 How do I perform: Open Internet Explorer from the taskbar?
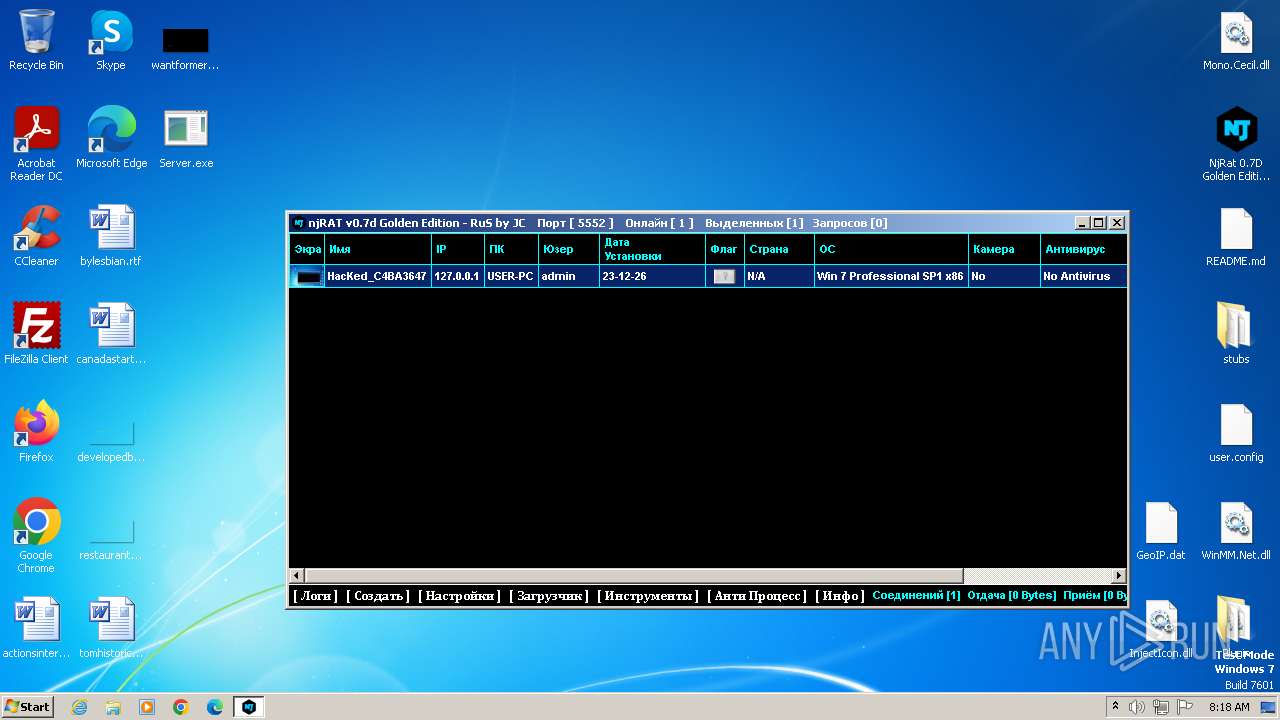tap(79, 707)
